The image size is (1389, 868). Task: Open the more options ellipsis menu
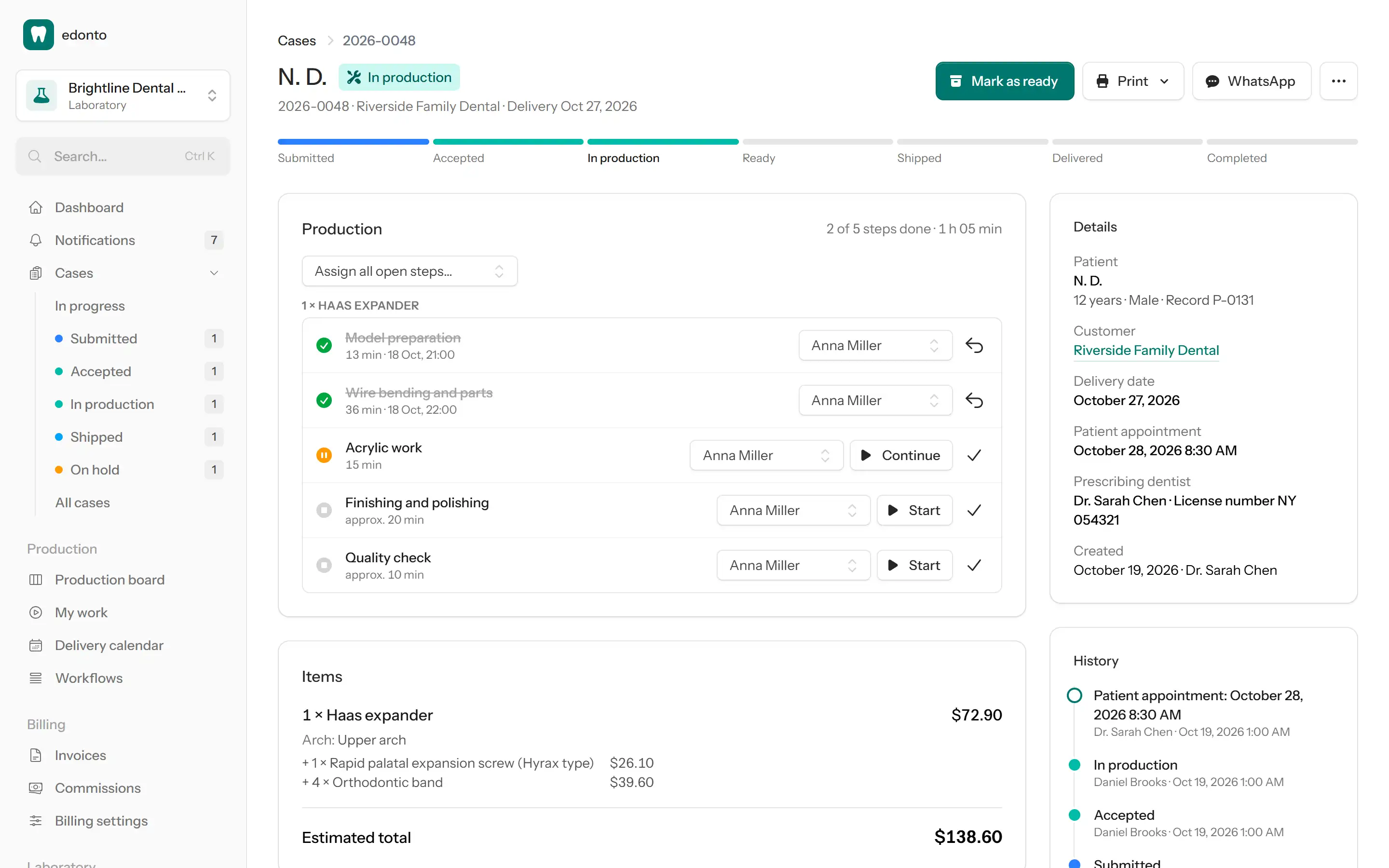pos(1338,81)
